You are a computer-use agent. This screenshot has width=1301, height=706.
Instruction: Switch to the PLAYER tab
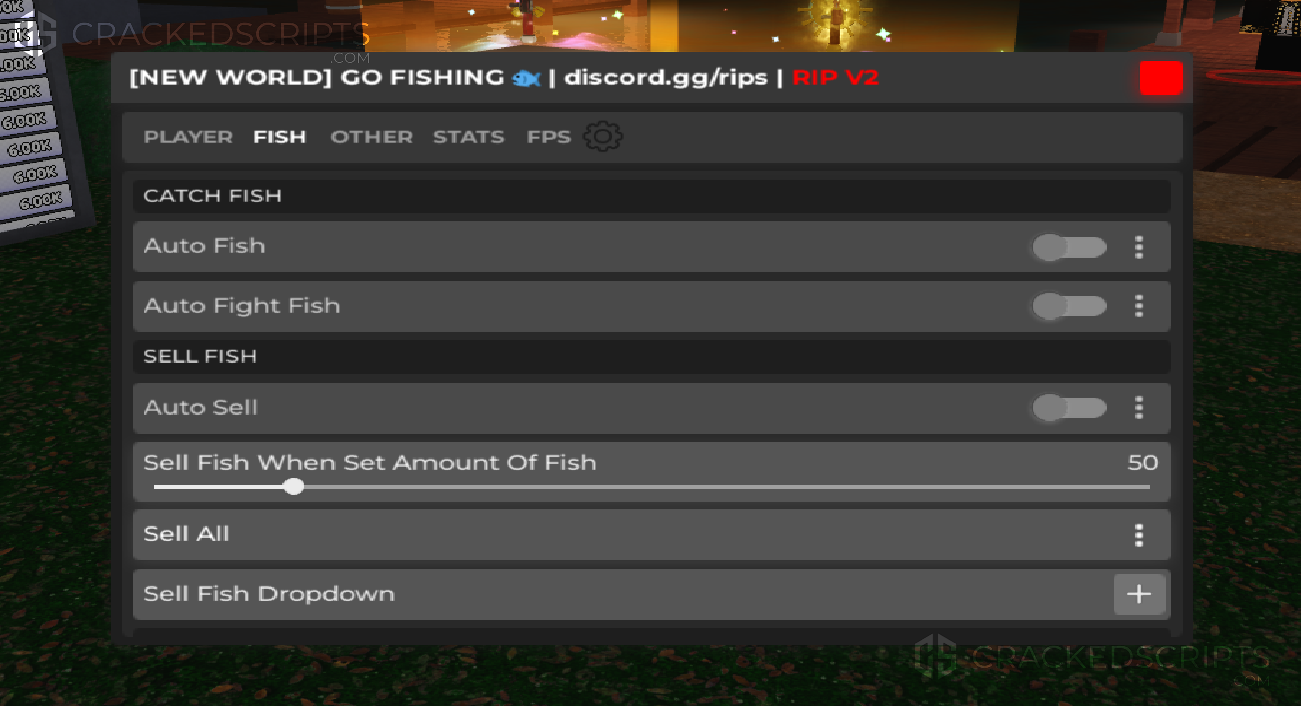pos(188,137)
